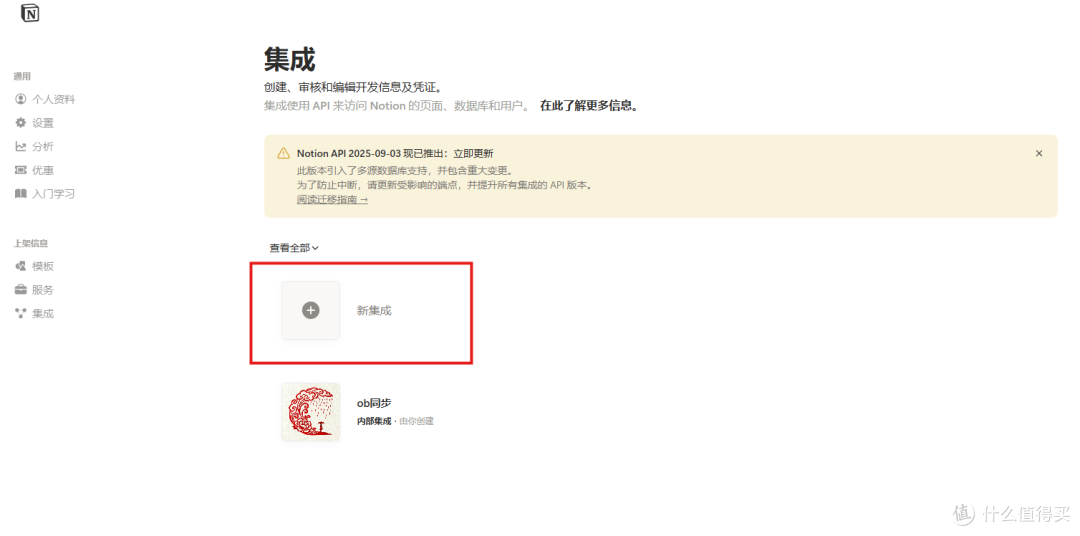Click the 分析 chart icon
Viewport: 1080px width, 536px height.
pyautogui.click(x=21, y=146)
